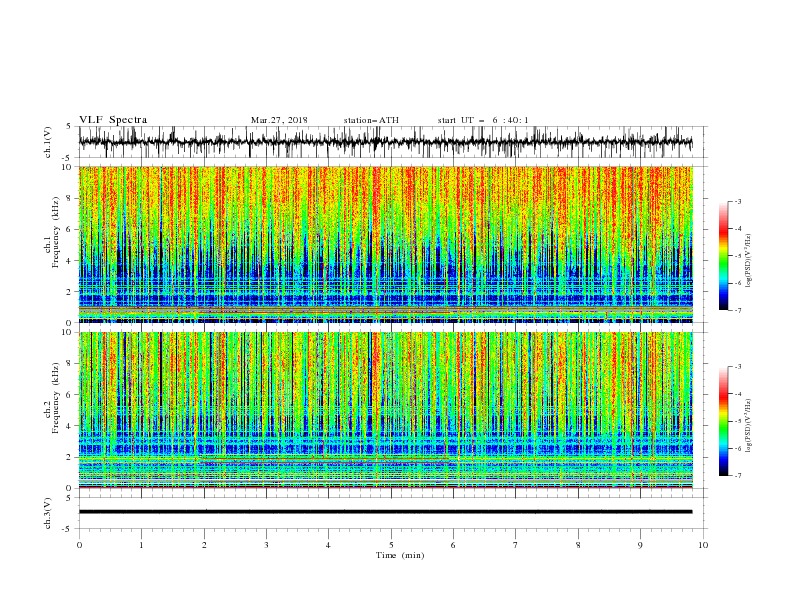Select the date text "Mar.27, 2018"
The width and height of the screenshot is (792, 612).
(279, 120)
